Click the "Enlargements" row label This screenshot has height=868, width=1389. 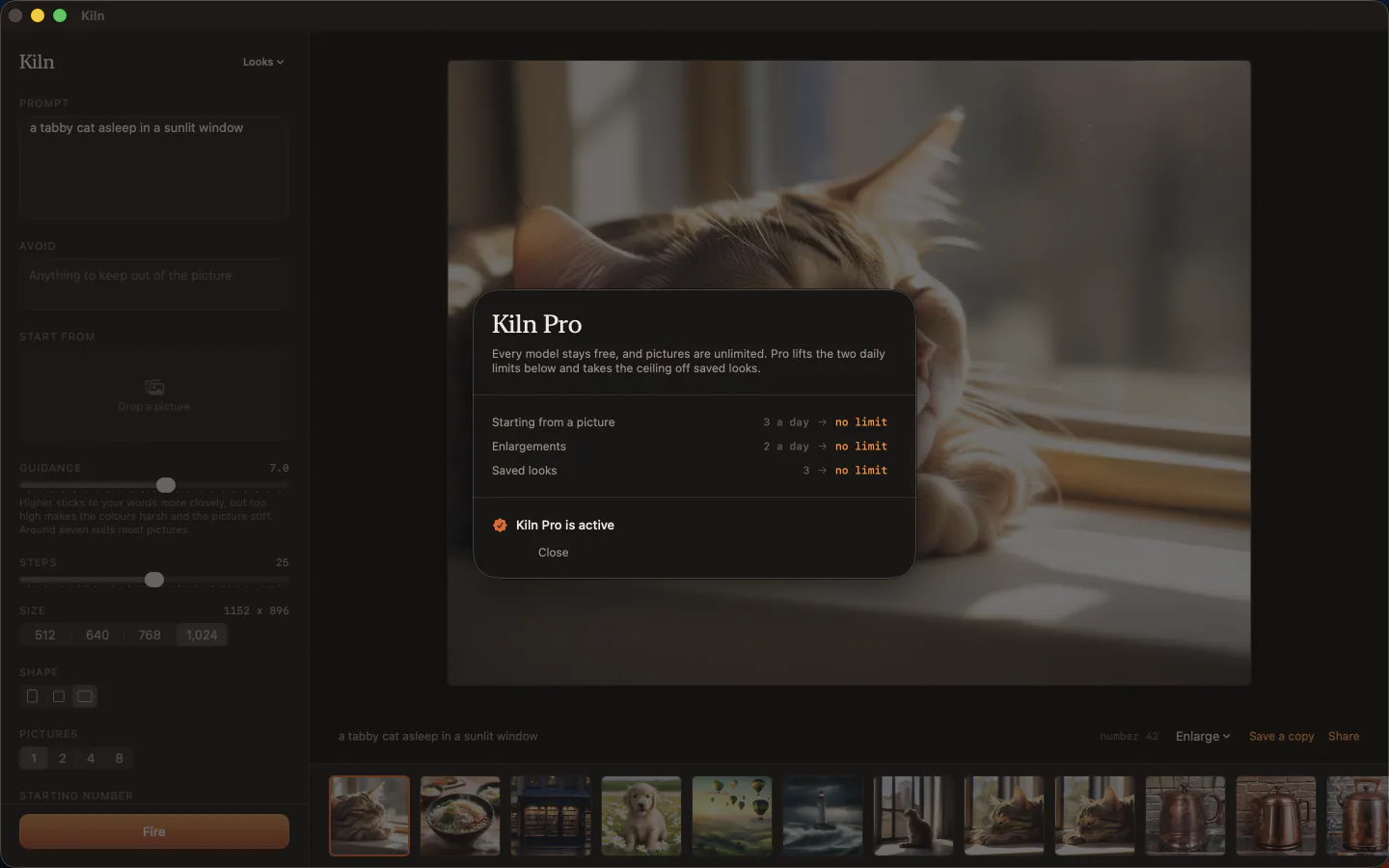(529, 447)
